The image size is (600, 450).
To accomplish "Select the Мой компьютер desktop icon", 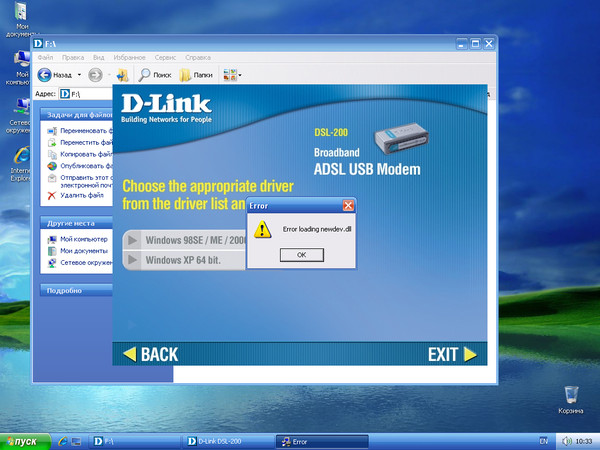I will click(x=21, y=68).
